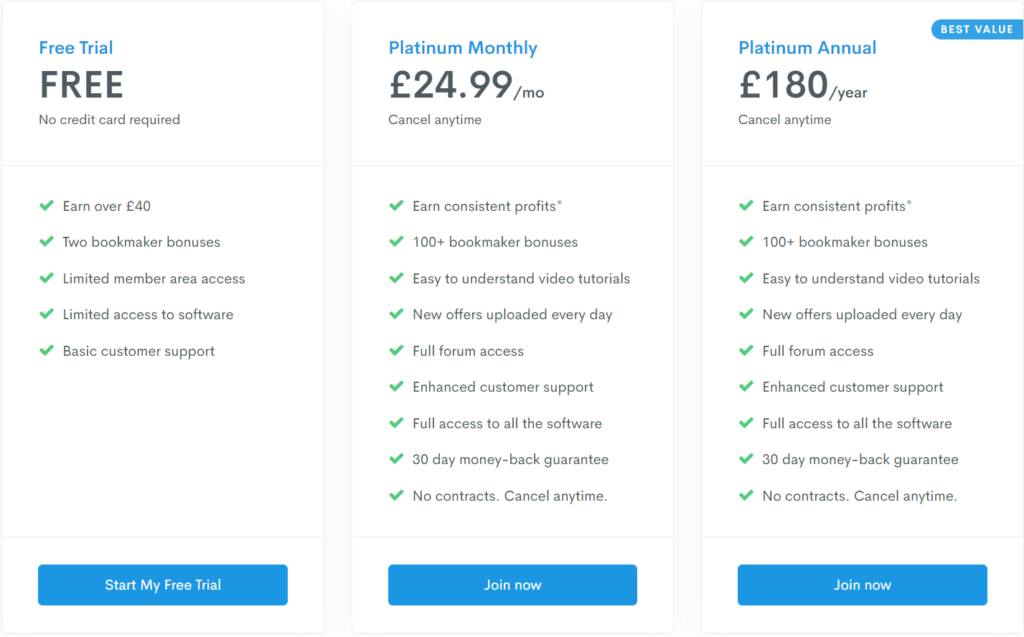The image size is (1024, 637).
Task: Click the 'BEST VALUE' badge
Action: (x=976, y=29)
